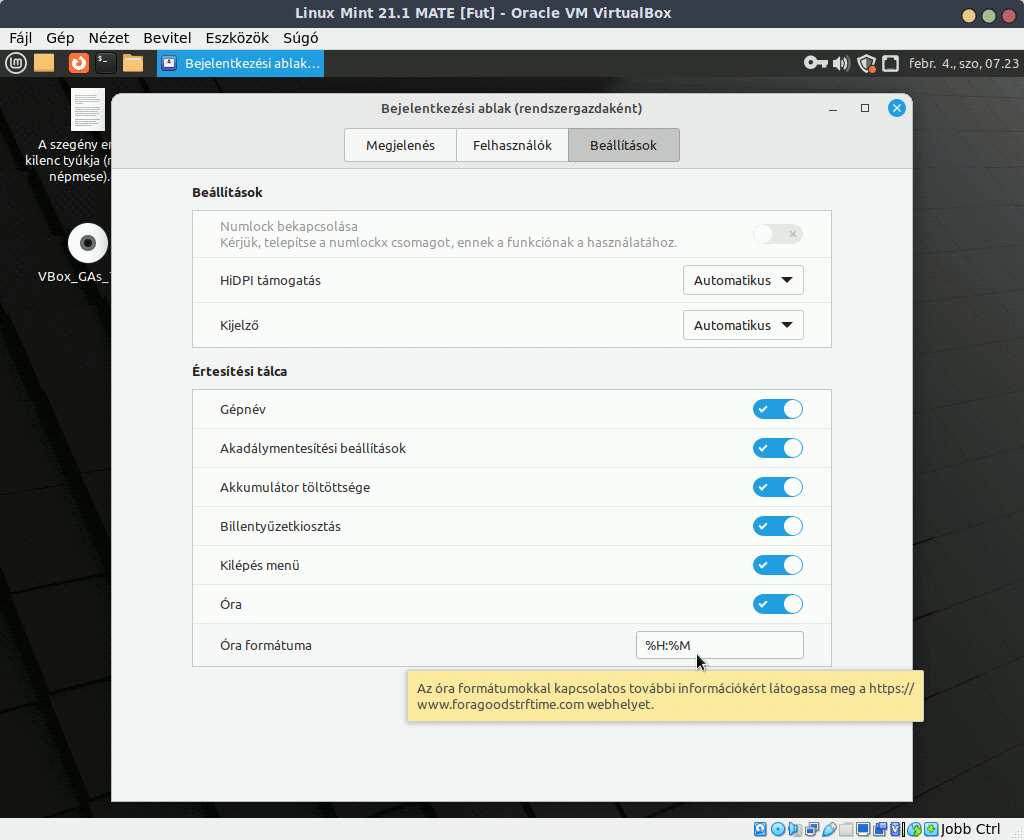Open the Kijelző Automatikus dropdown
Viewport: 1024px width, 840px height.
[743, 325]
